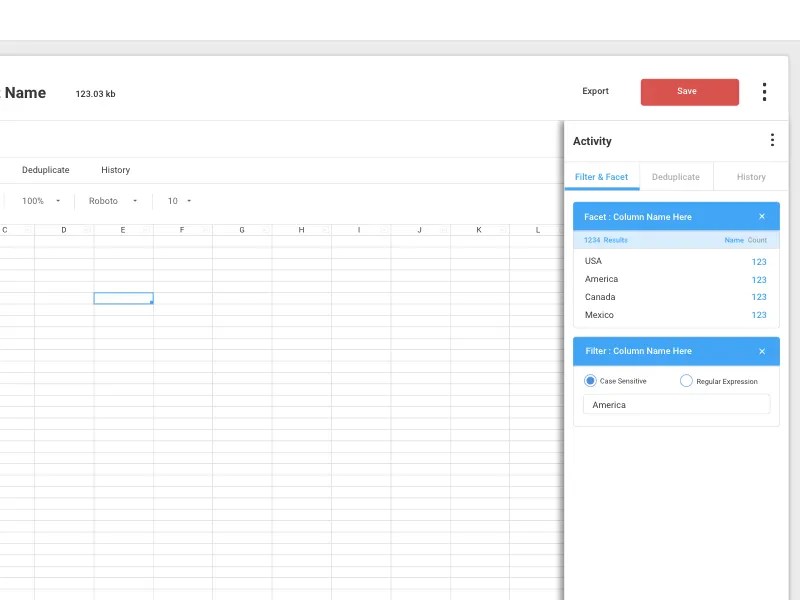
Task: Save the current spreadsheet
Action: [689, 91]
